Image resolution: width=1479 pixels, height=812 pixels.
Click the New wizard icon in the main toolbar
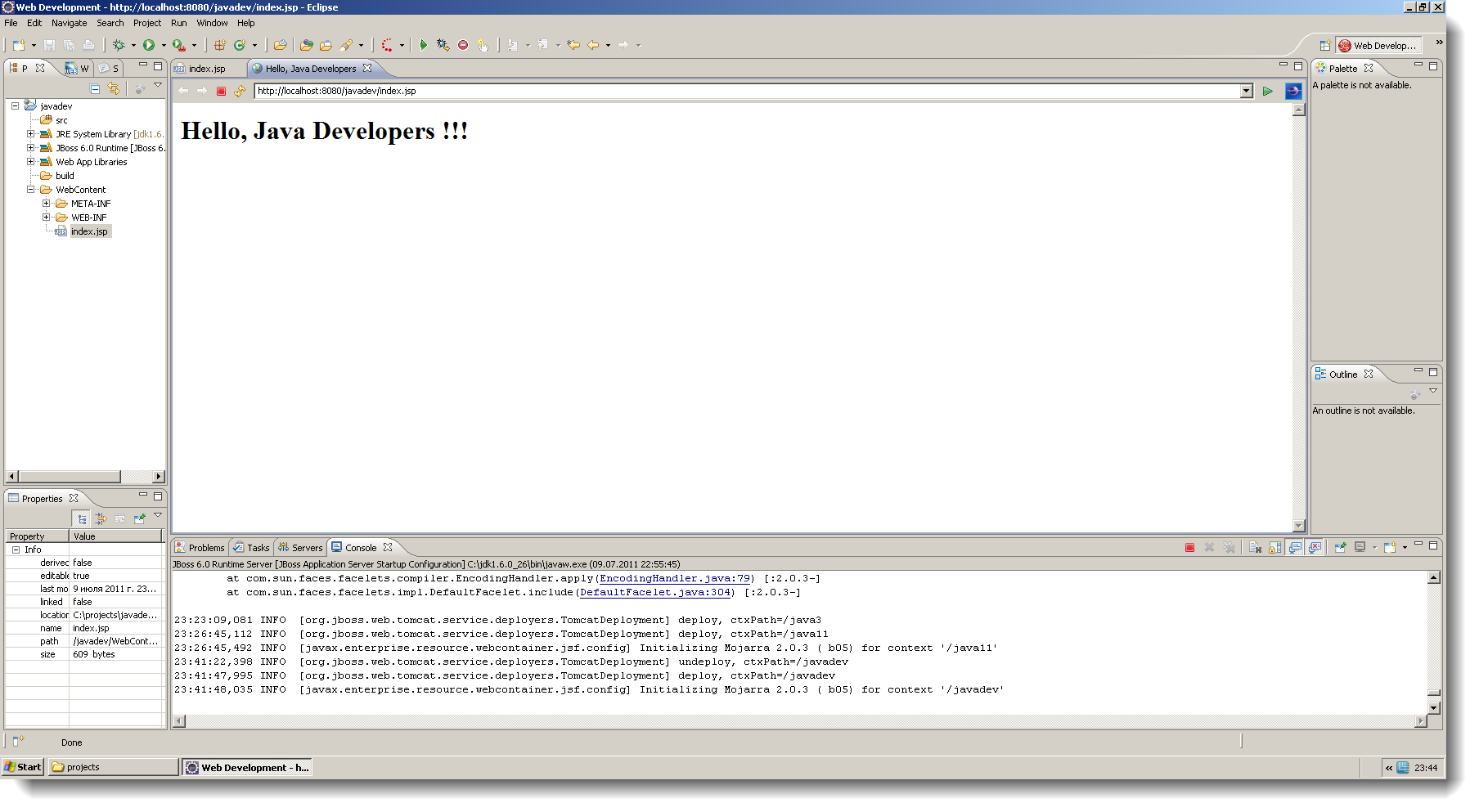18,45
